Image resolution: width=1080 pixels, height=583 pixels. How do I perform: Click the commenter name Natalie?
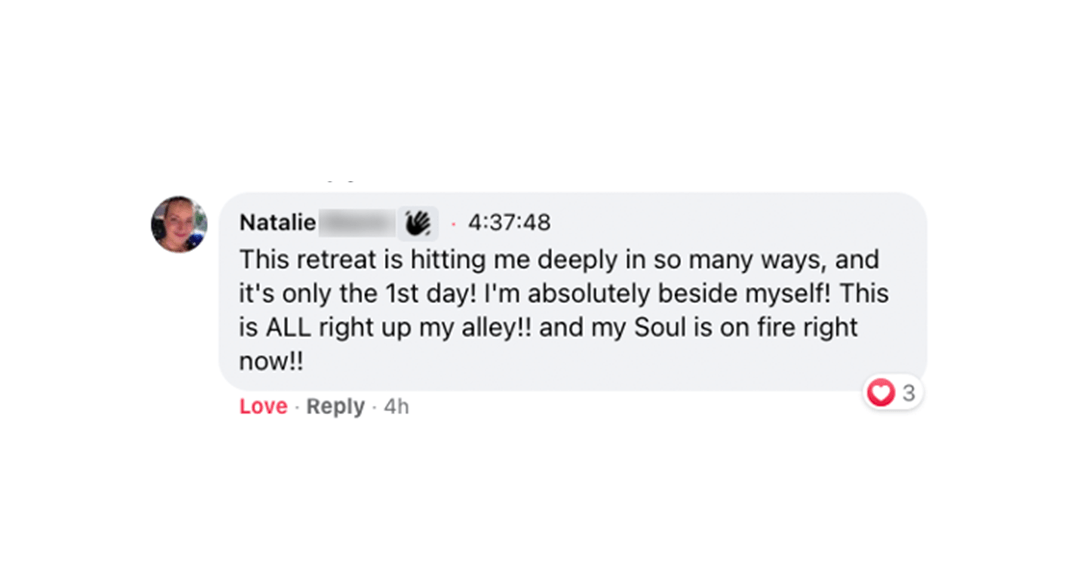click(278, 223)
